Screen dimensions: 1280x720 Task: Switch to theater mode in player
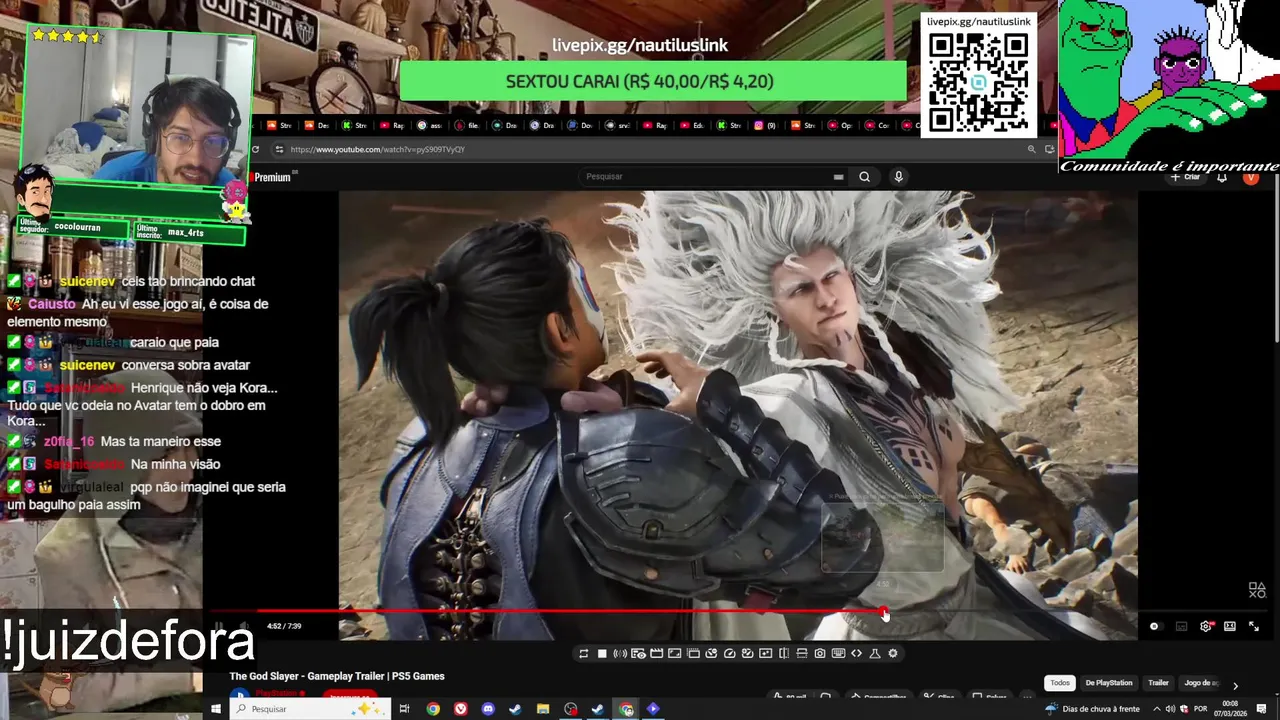1229,626
